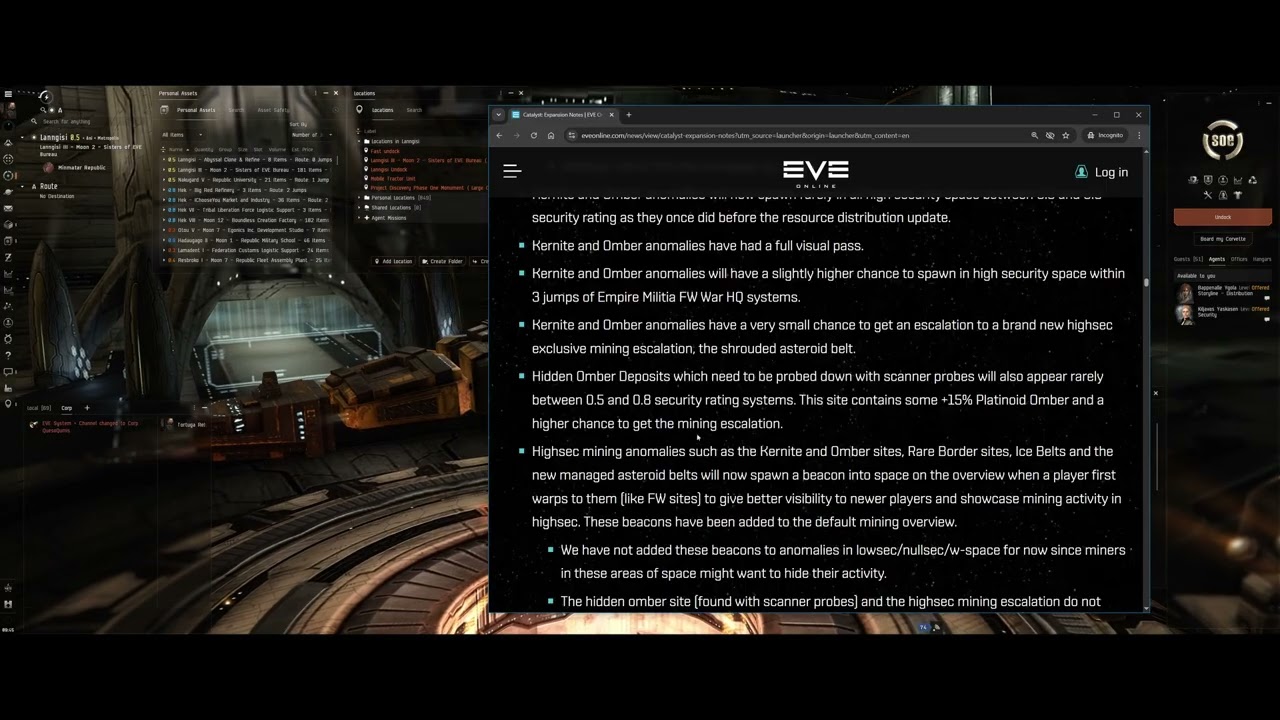
Task: Click the EVE Online logo
Action: [x=816, y=173]
